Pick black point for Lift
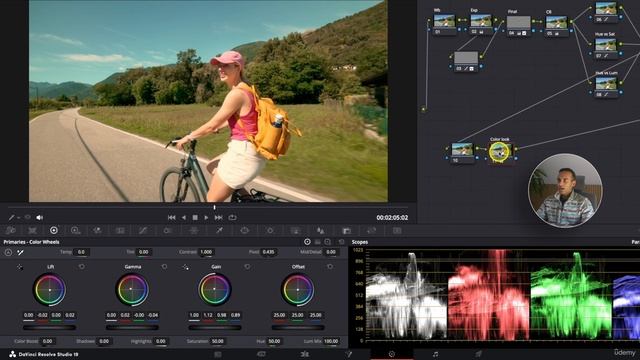 [x=20, y=267]
